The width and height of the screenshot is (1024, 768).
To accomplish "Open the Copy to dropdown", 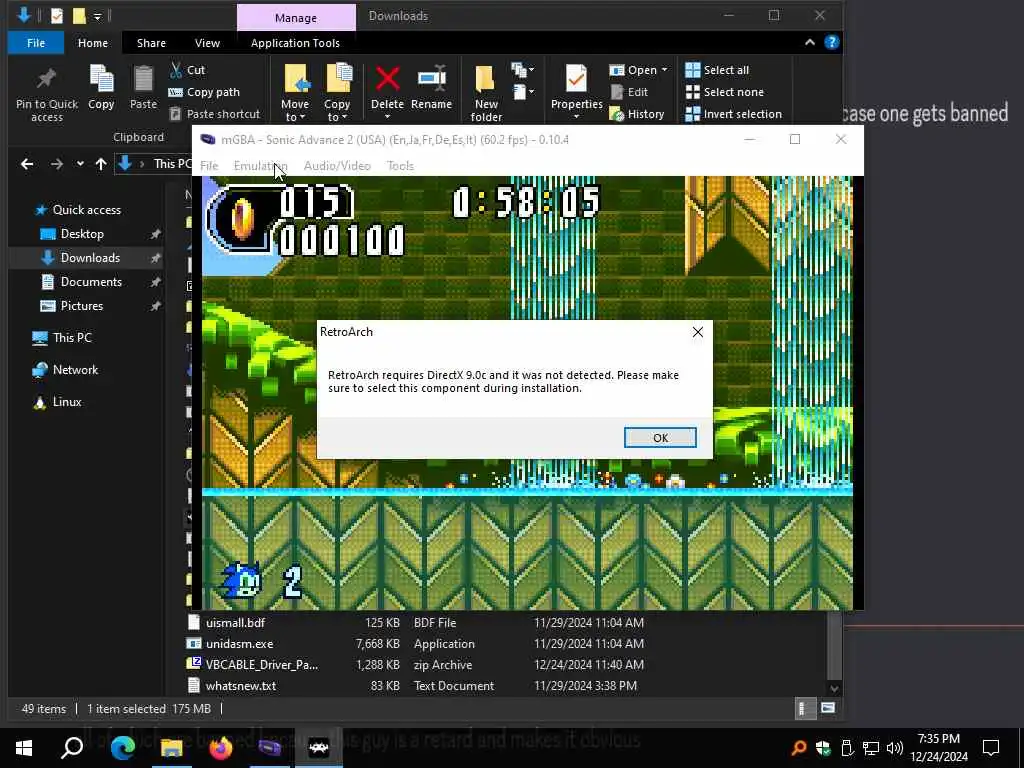I will click(337, 93).
